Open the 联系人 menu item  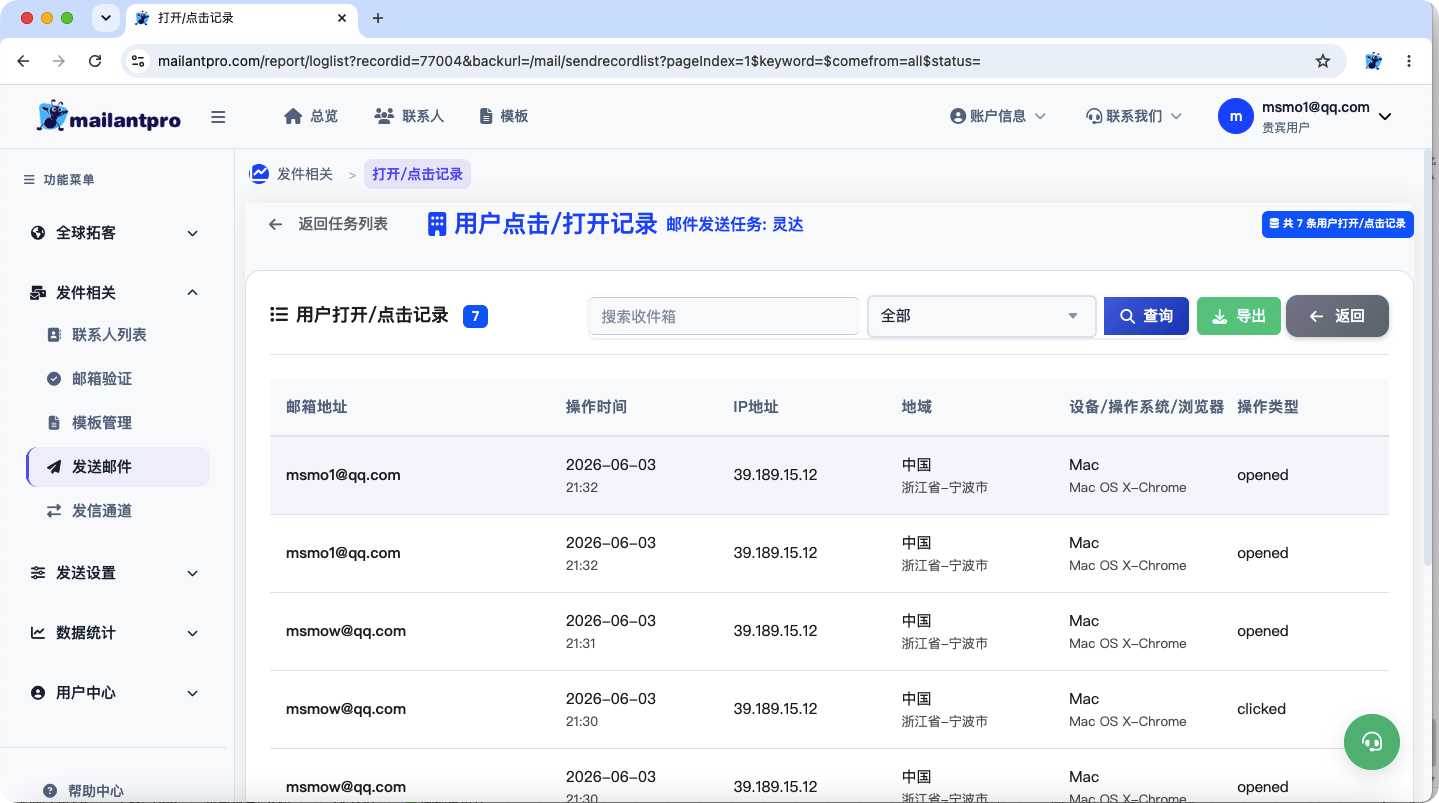coord(409,116)
